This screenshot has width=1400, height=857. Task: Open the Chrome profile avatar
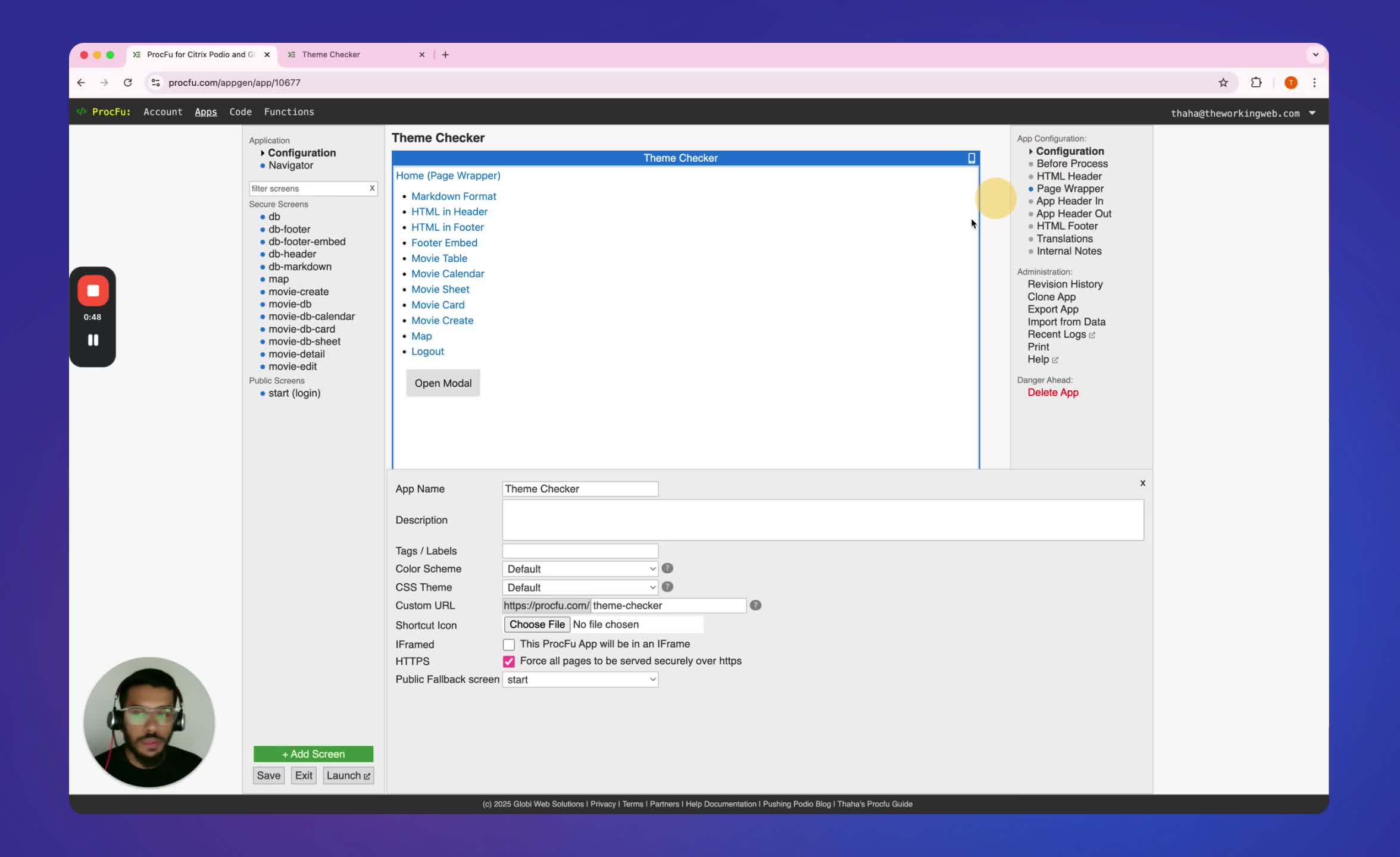(x=1290, y=83)
